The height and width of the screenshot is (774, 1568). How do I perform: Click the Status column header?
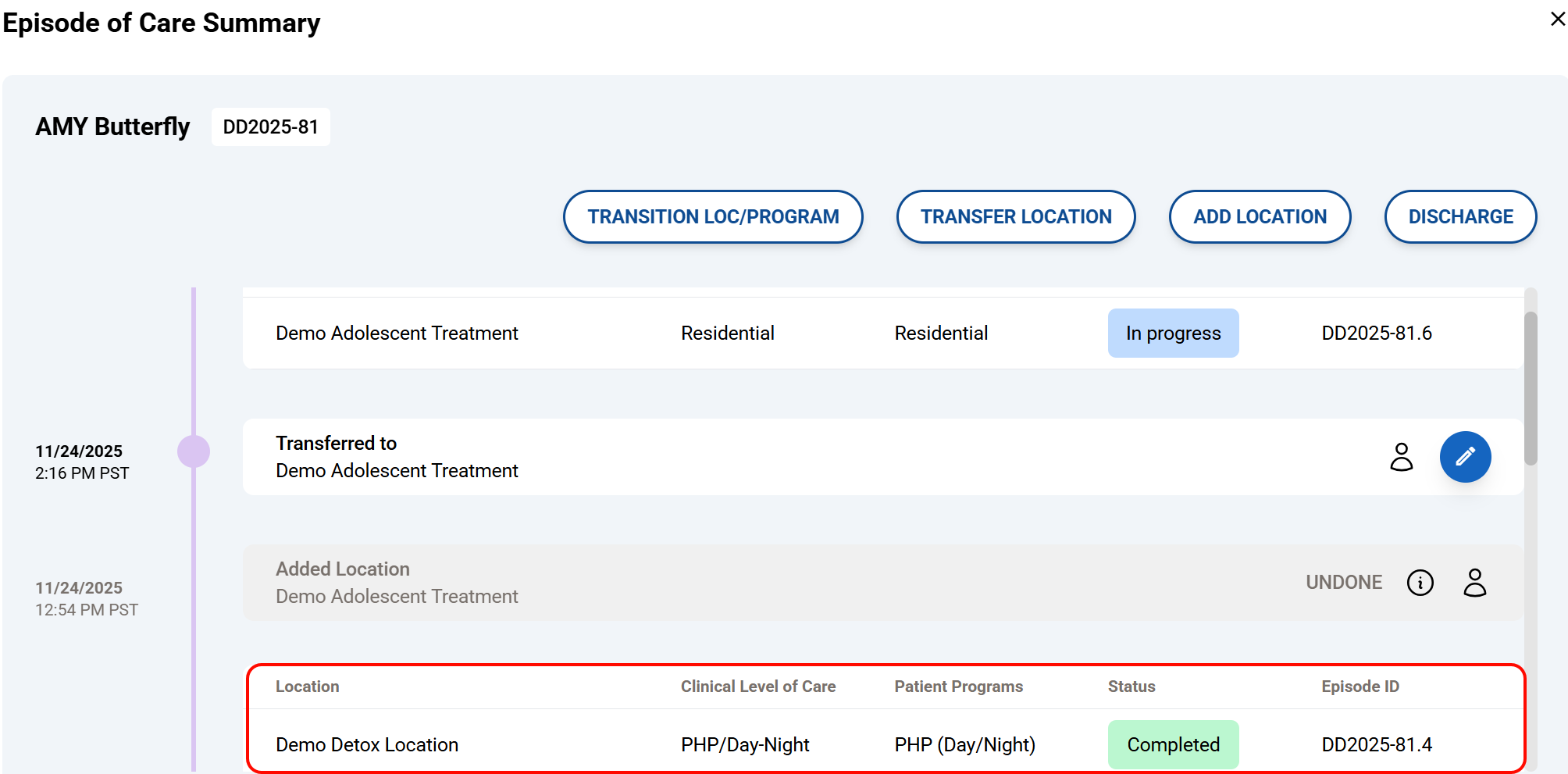point(1131,687)
